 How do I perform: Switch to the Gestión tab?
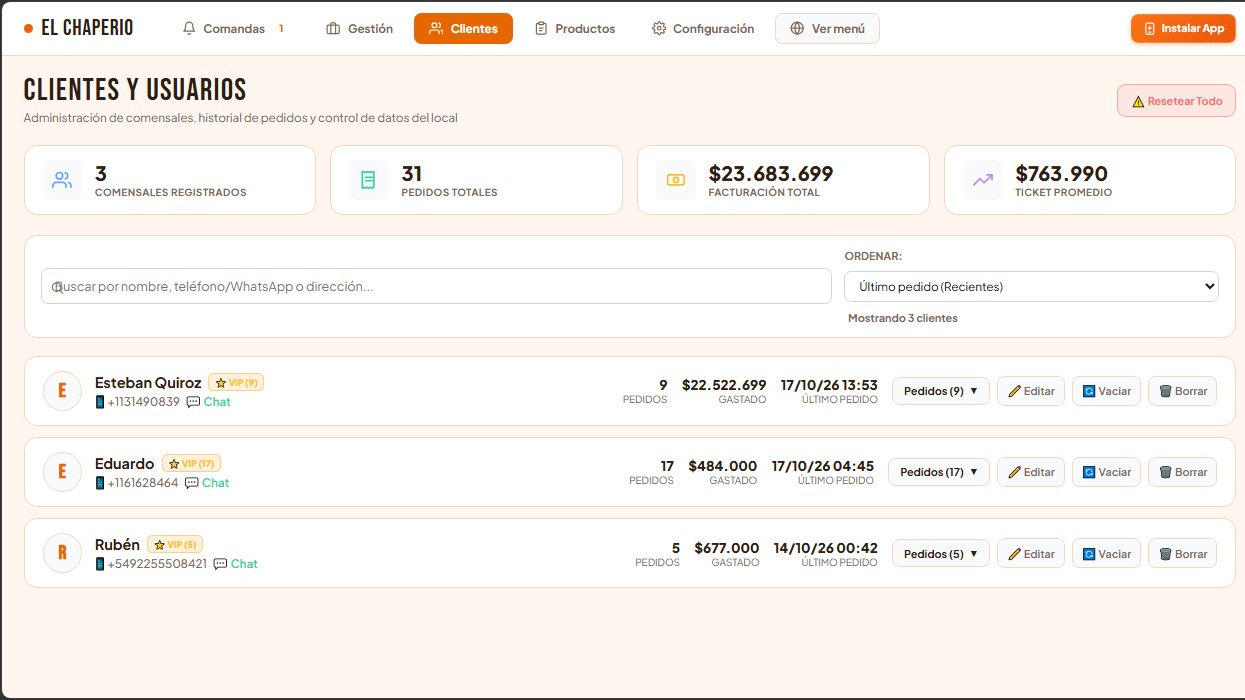click(360, 29)
